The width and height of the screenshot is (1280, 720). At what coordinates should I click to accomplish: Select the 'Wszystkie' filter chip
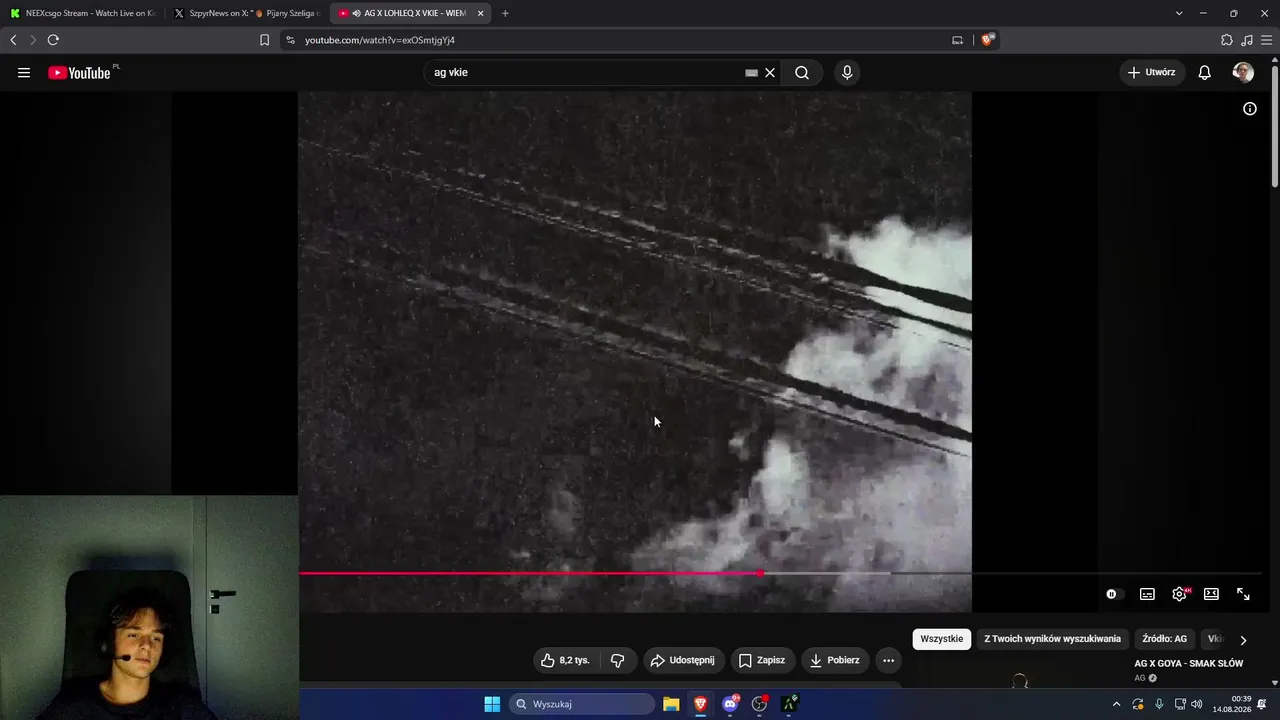coord(941,639)
